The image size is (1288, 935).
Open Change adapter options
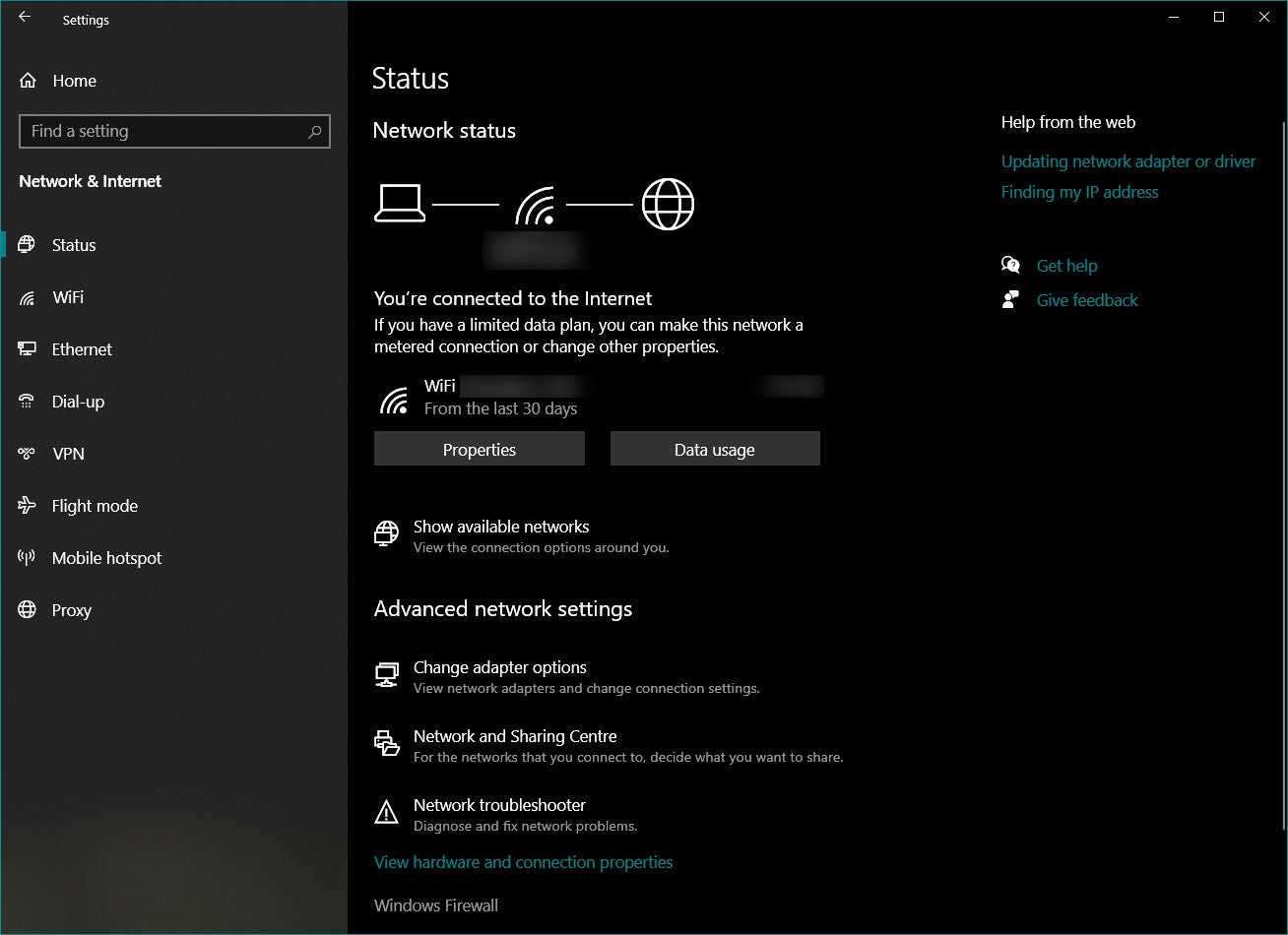pos(500,667)
